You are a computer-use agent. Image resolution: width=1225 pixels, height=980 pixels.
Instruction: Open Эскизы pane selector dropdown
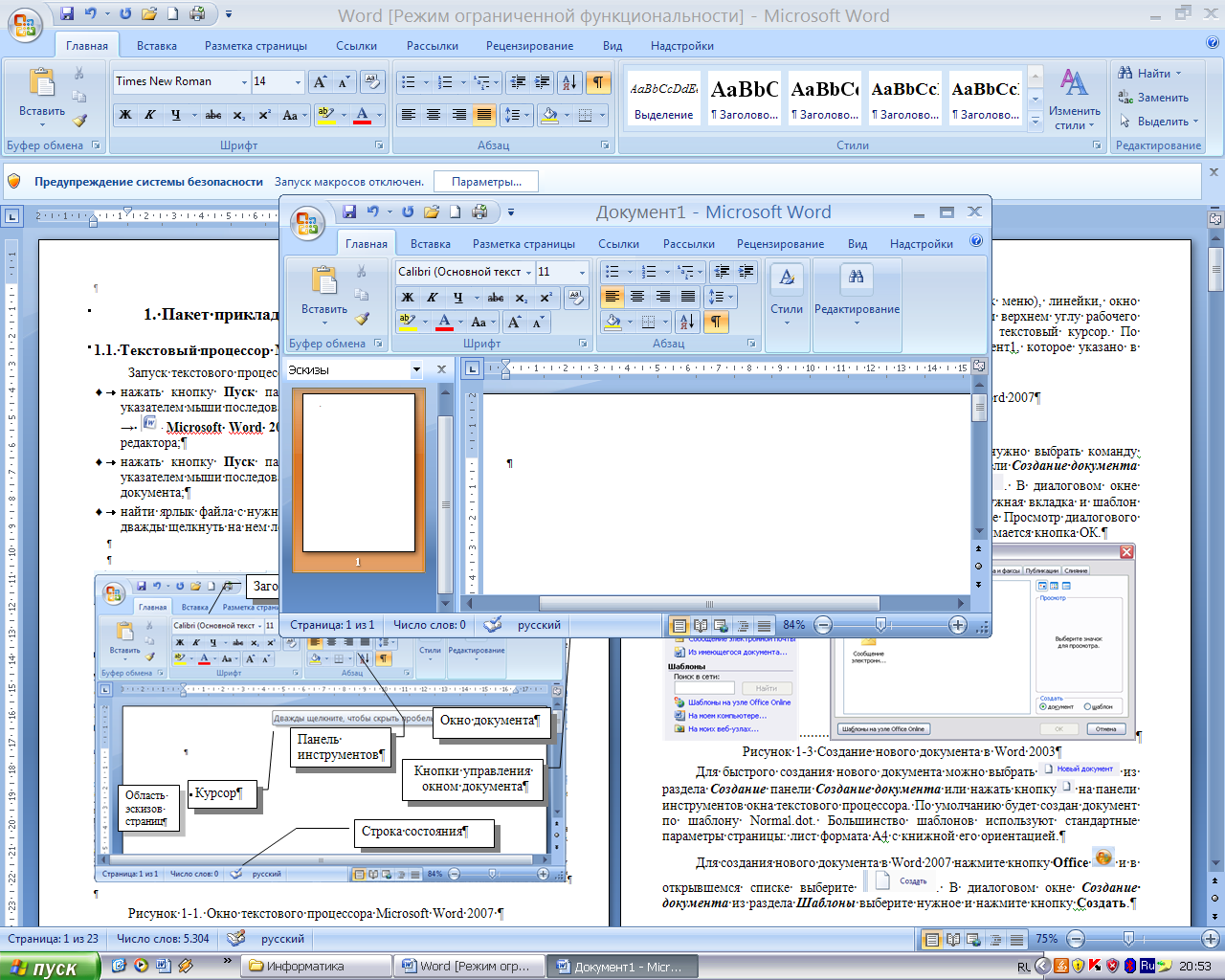pos(416,369)
